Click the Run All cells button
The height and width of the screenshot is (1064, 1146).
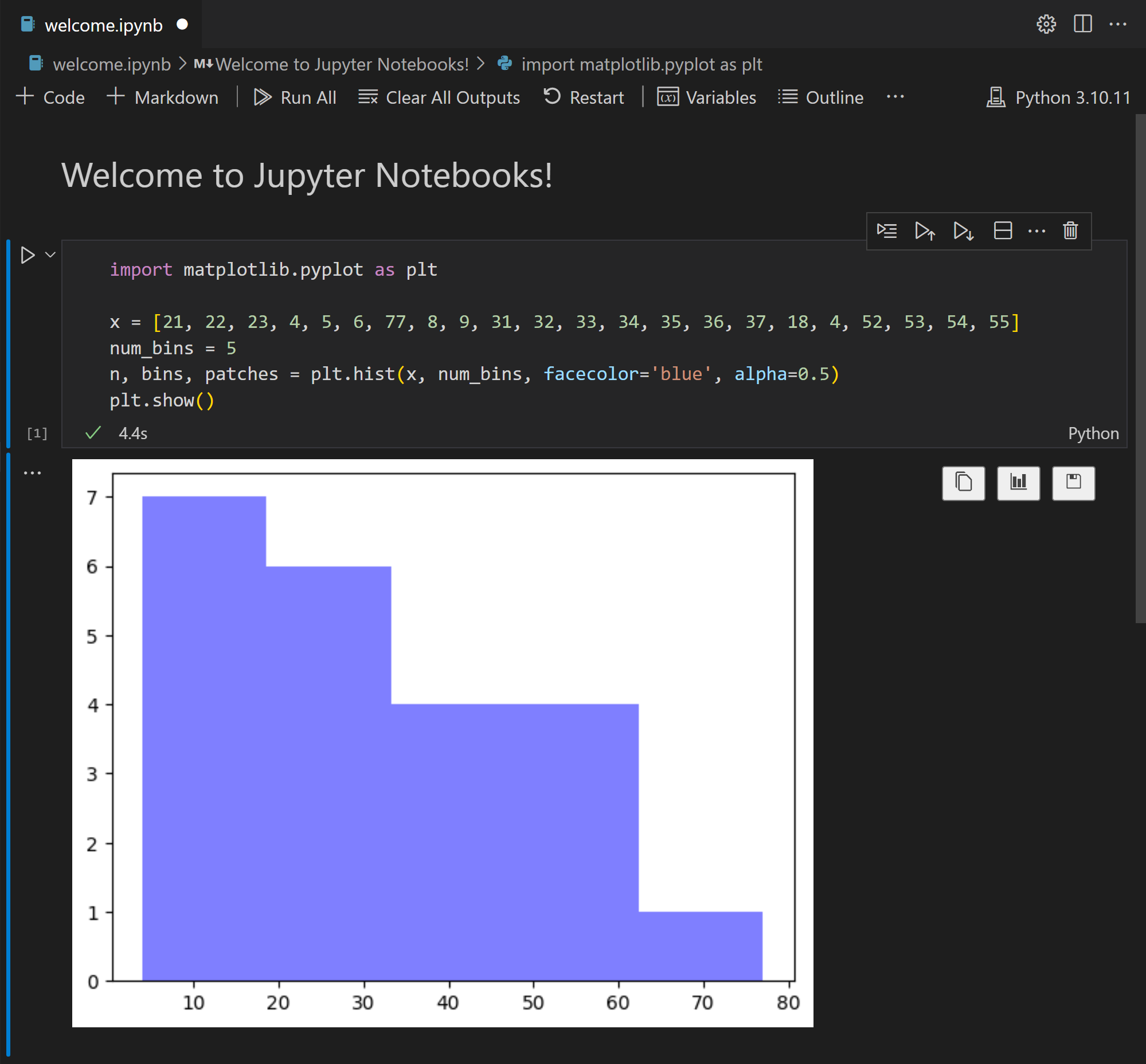[294, 96]
